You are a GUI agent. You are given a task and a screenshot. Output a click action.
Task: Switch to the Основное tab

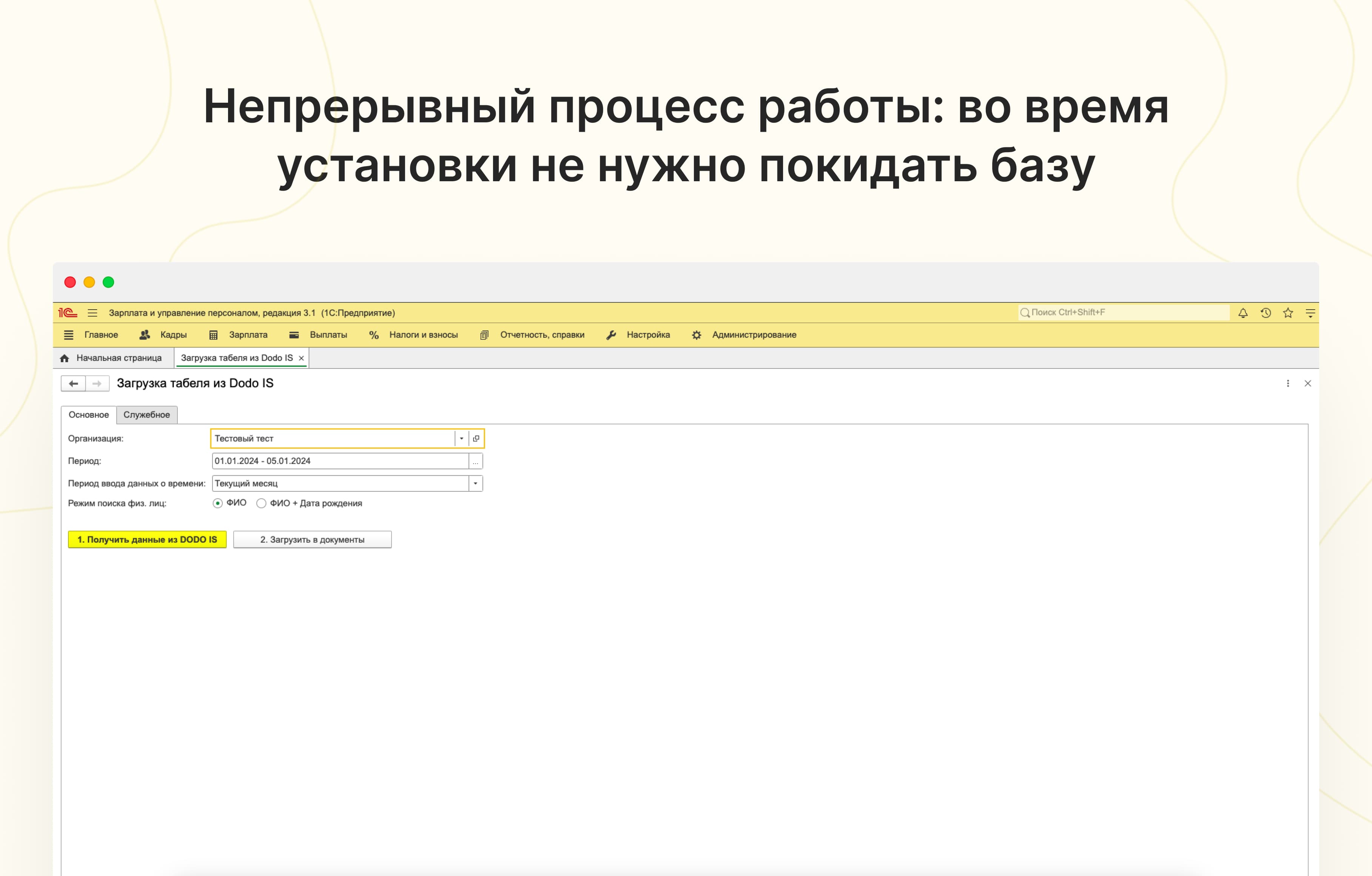click(x=89, y=415)
